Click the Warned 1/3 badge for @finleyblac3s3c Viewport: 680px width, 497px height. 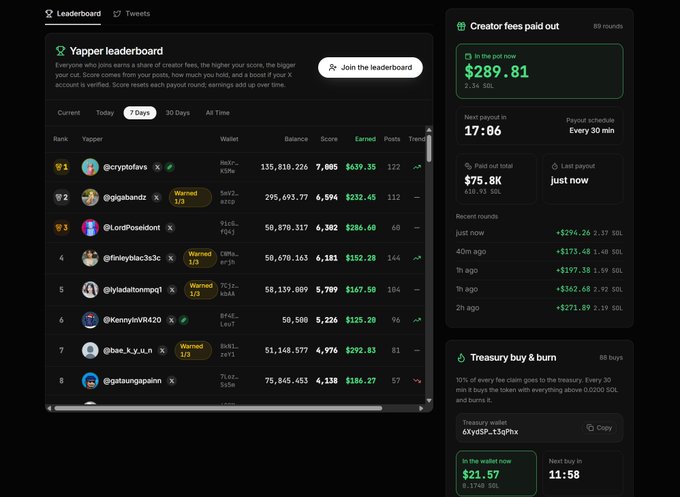[x=200, y=258]
